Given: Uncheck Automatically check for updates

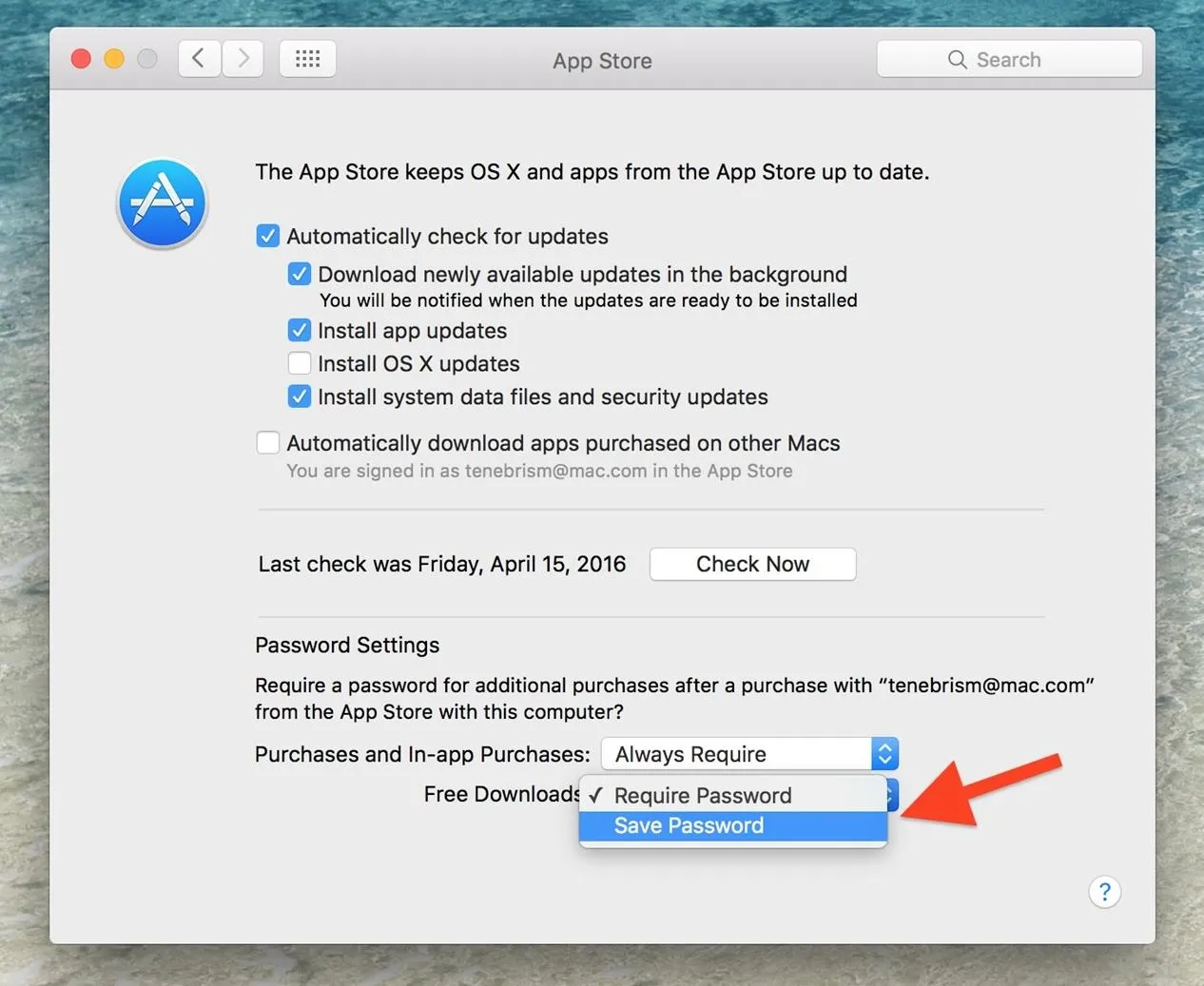Looking at the screenshot, I should pos(268,236).
